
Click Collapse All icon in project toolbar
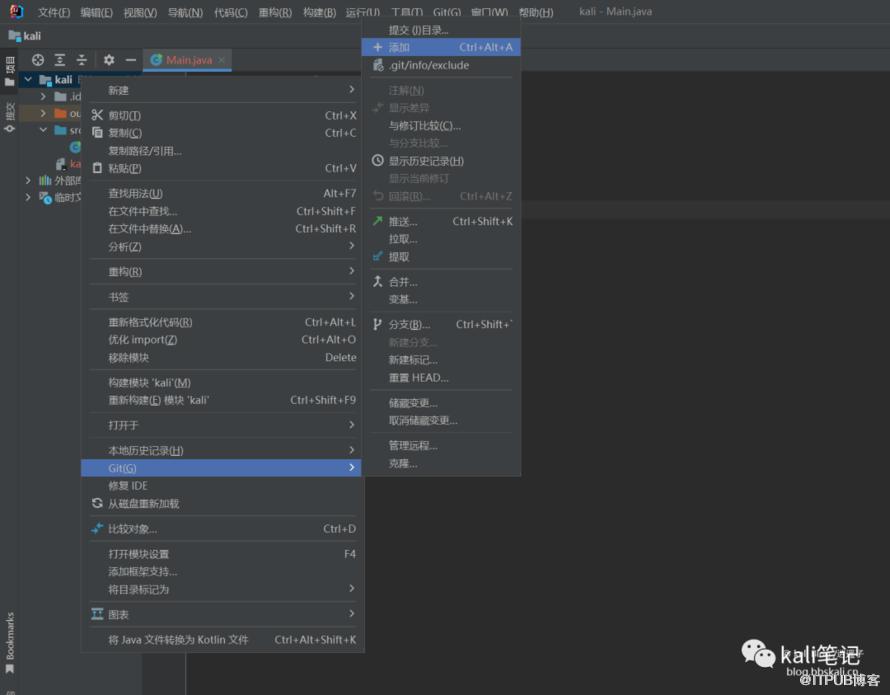tap(82, 60)
